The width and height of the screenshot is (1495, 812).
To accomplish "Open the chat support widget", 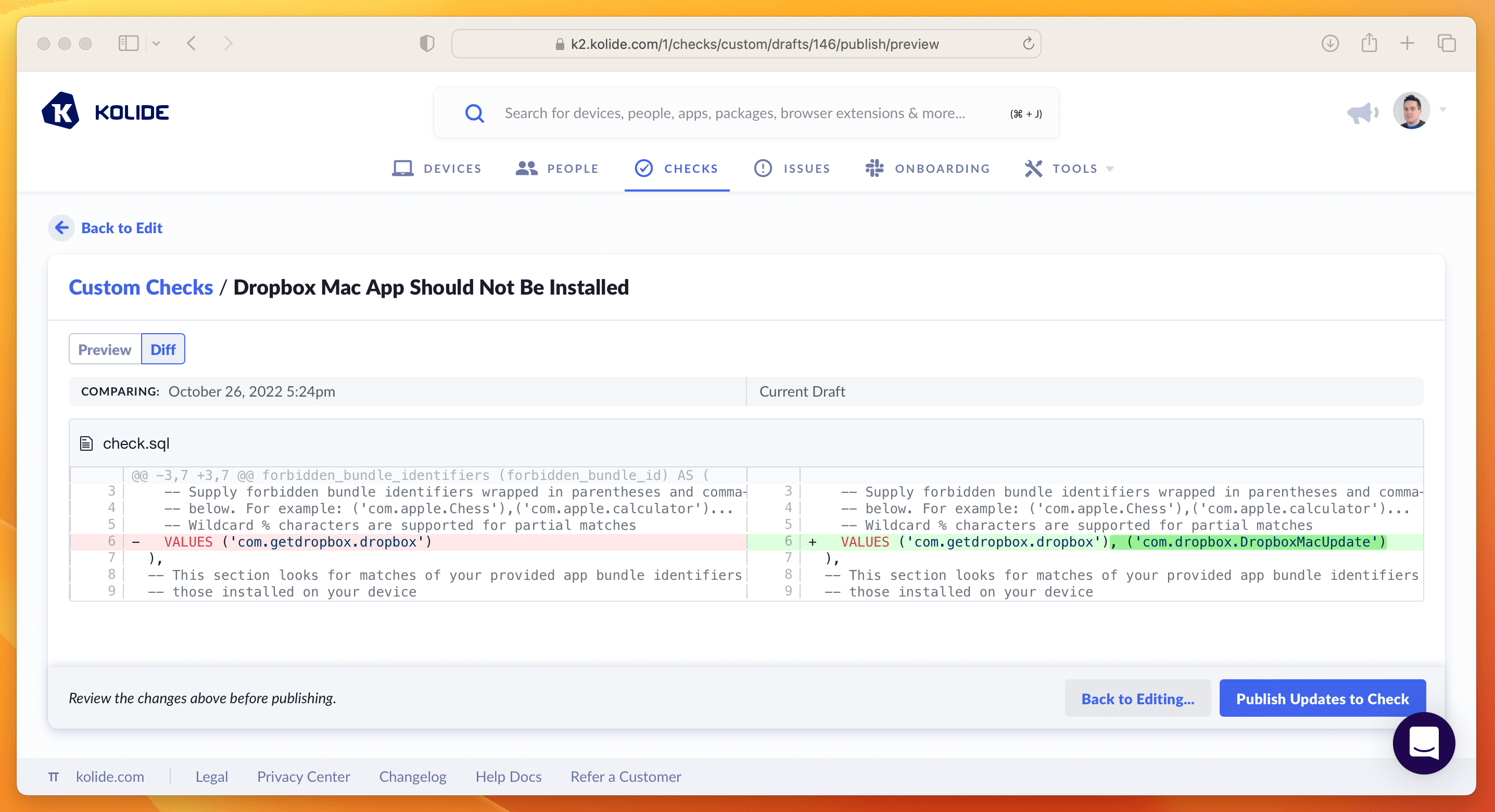I will 1424,742.
